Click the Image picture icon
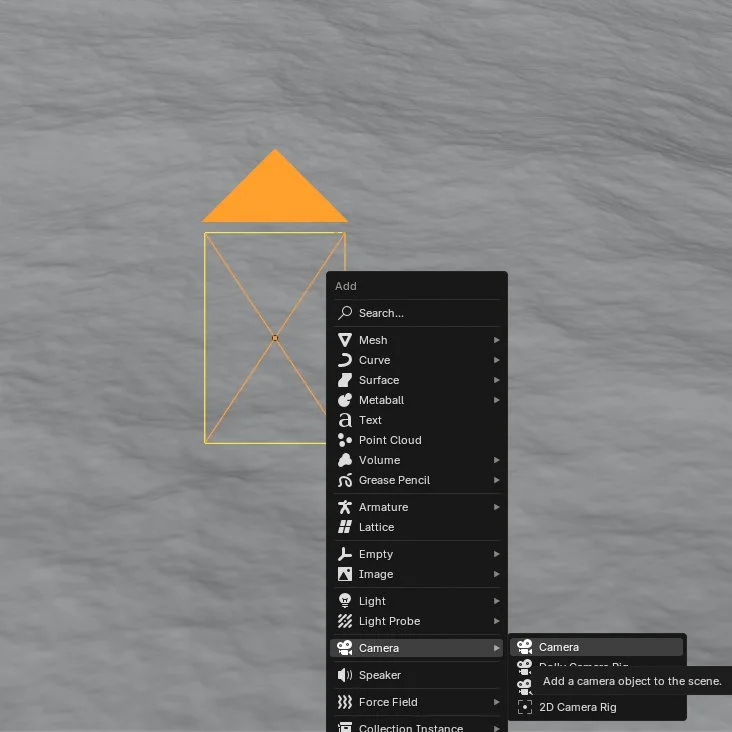732x732 pixels. point(345,574)
